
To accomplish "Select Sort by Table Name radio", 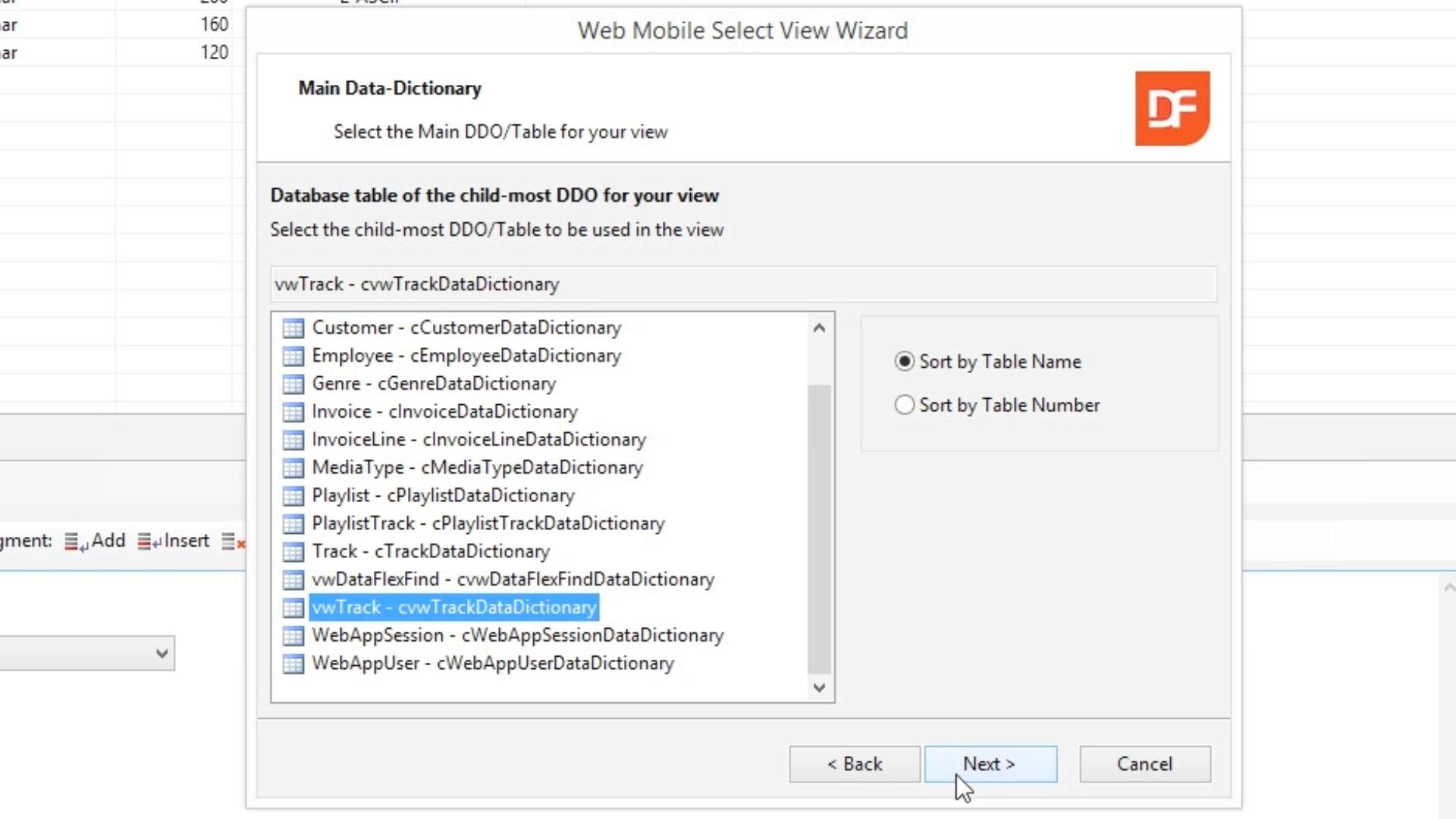I will [x=904, y=362].
